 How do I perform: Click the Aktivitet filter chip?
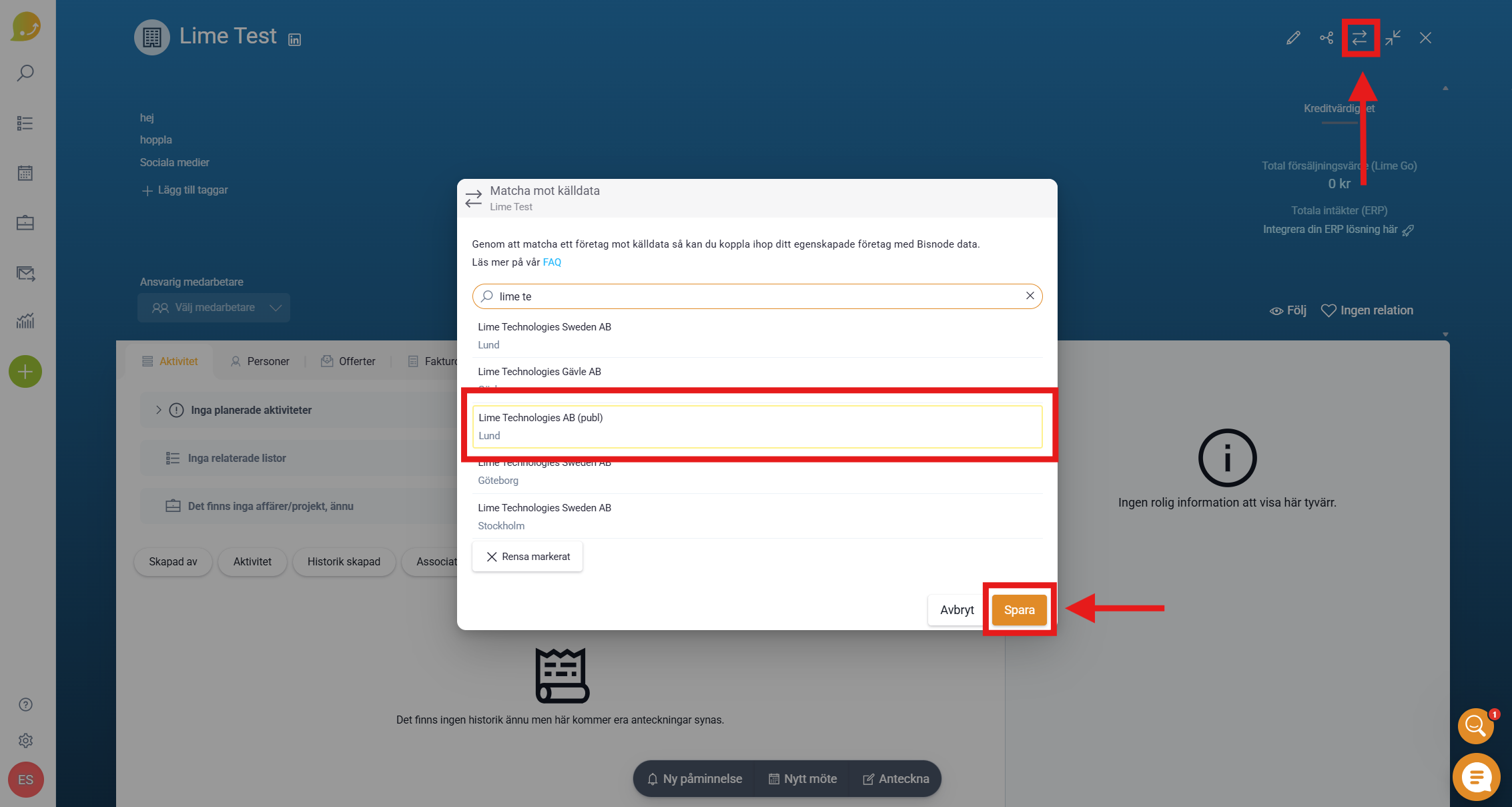pos(252,562)
